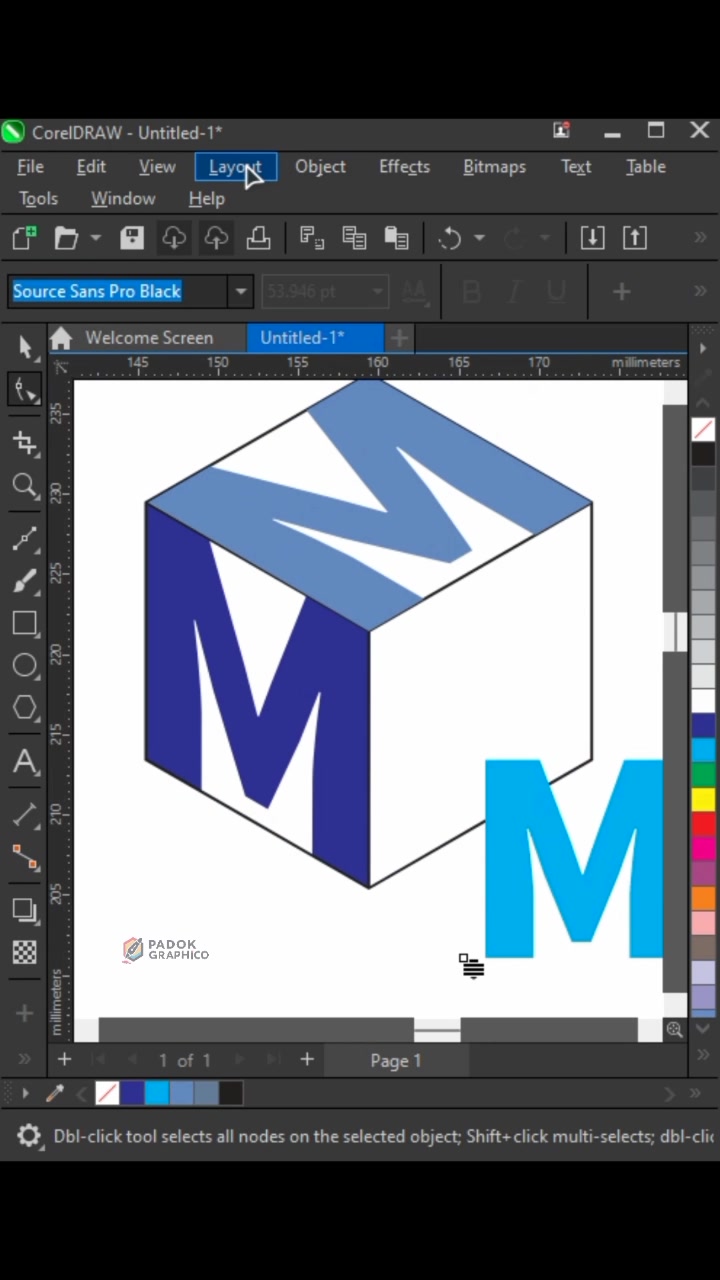Select the Freehand curve tool
This screenshot has width=720, height=1280.
pyautogui.click(x=24, y=538)
